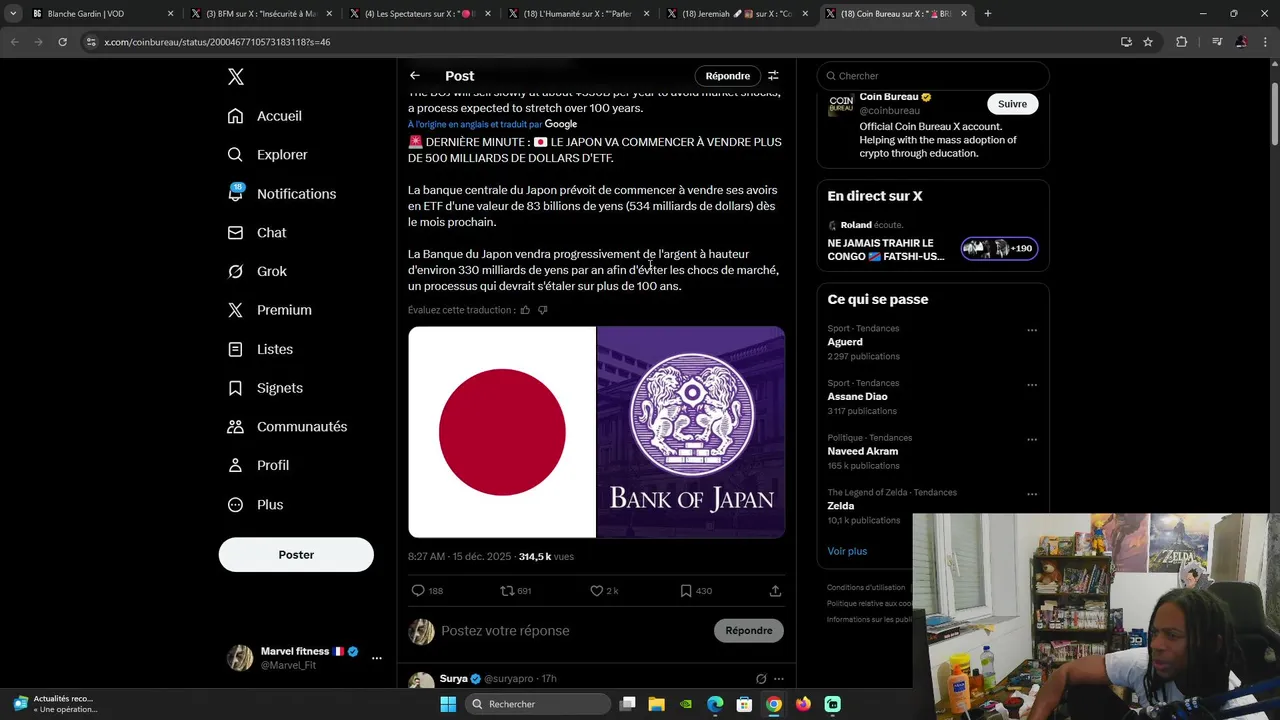1280x720 pixels.
Task: Open more options for Aguerd trend
Action: [x=1032, y=330]
